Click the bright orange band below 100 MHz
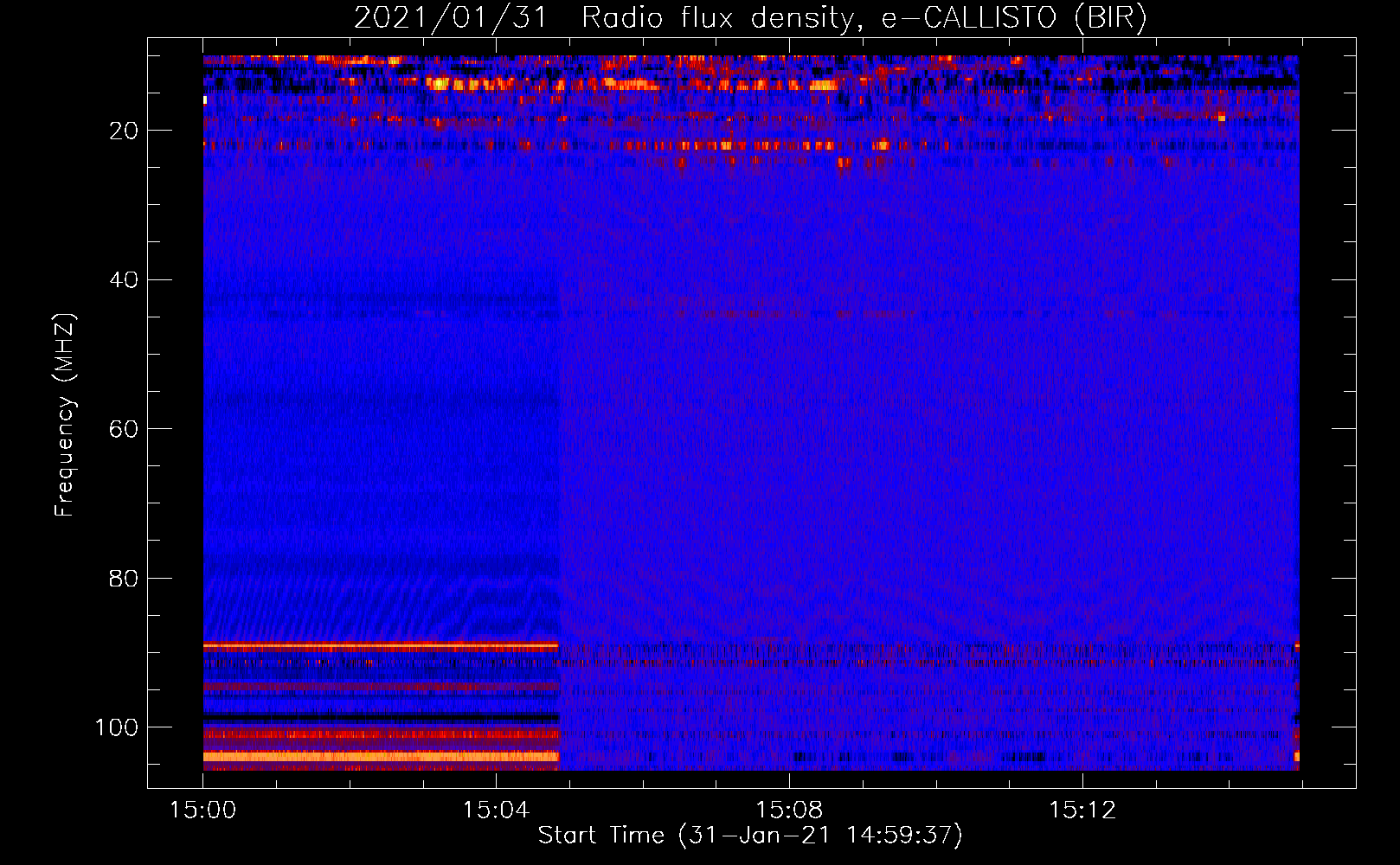Viewport: 1400px width, 865px height. pos(382,756)
